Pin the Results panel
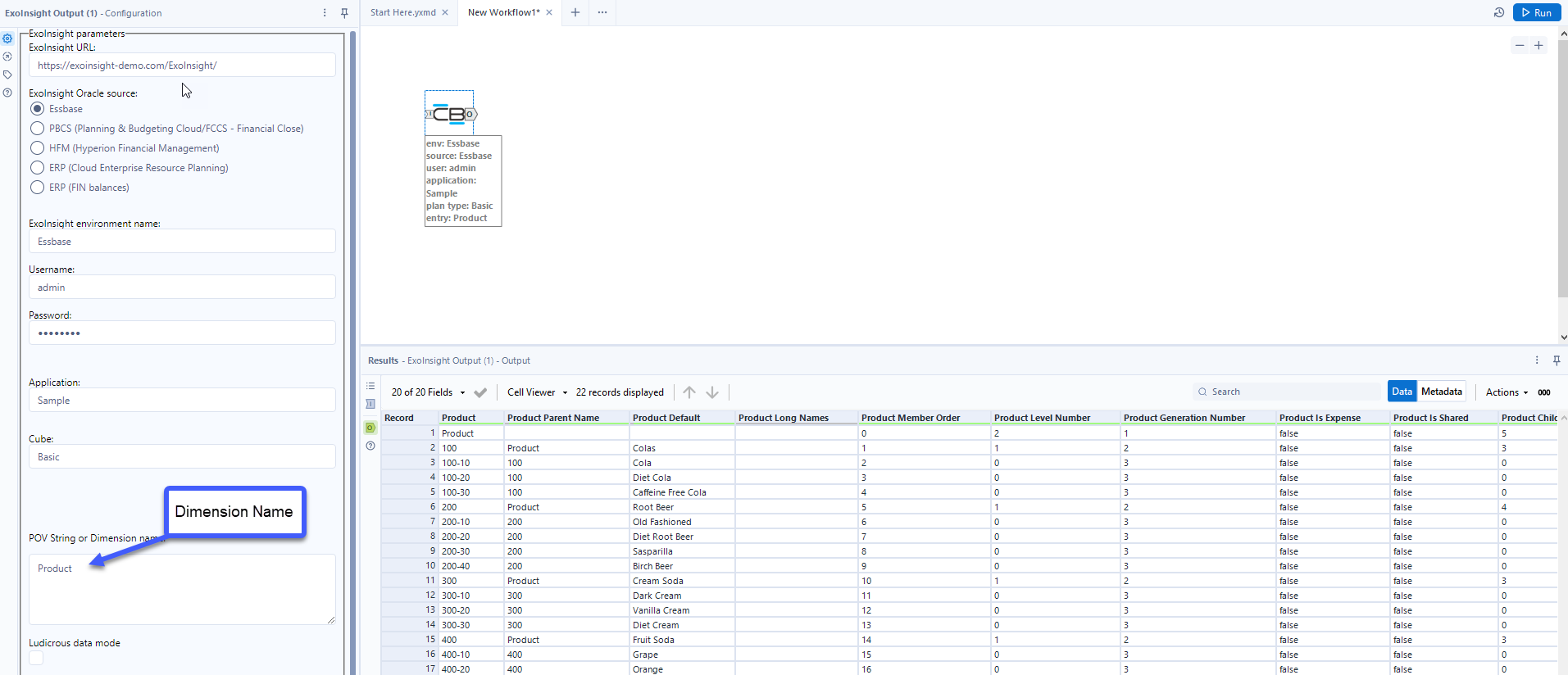 click(x=1557, y=360)
